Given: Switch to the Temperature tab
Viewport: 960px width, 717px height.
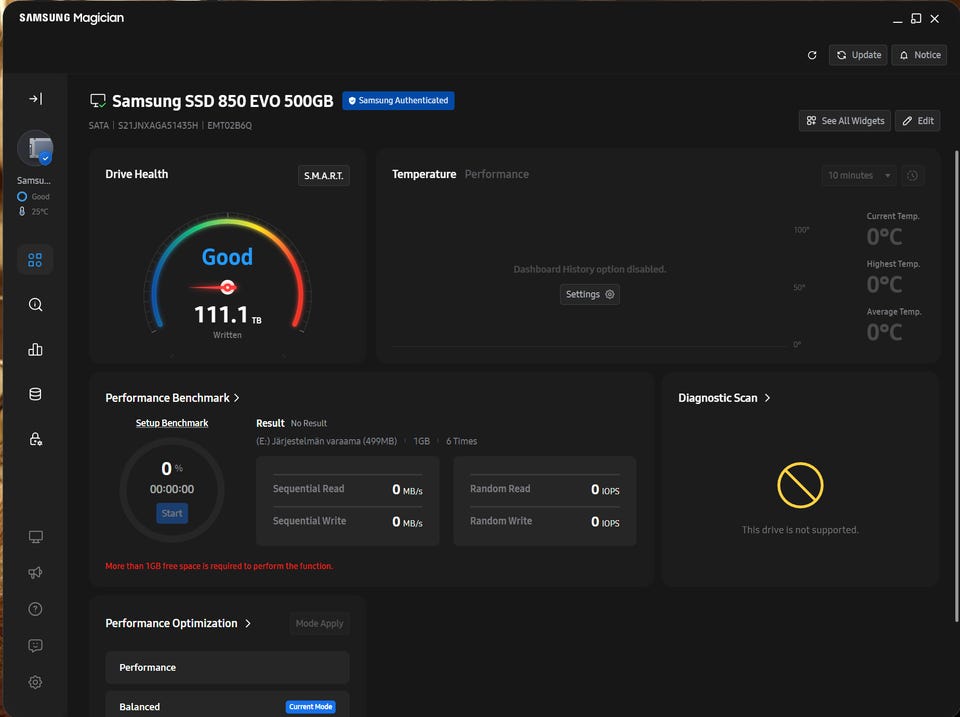Looking at the screenshot, I should [424, 175].
